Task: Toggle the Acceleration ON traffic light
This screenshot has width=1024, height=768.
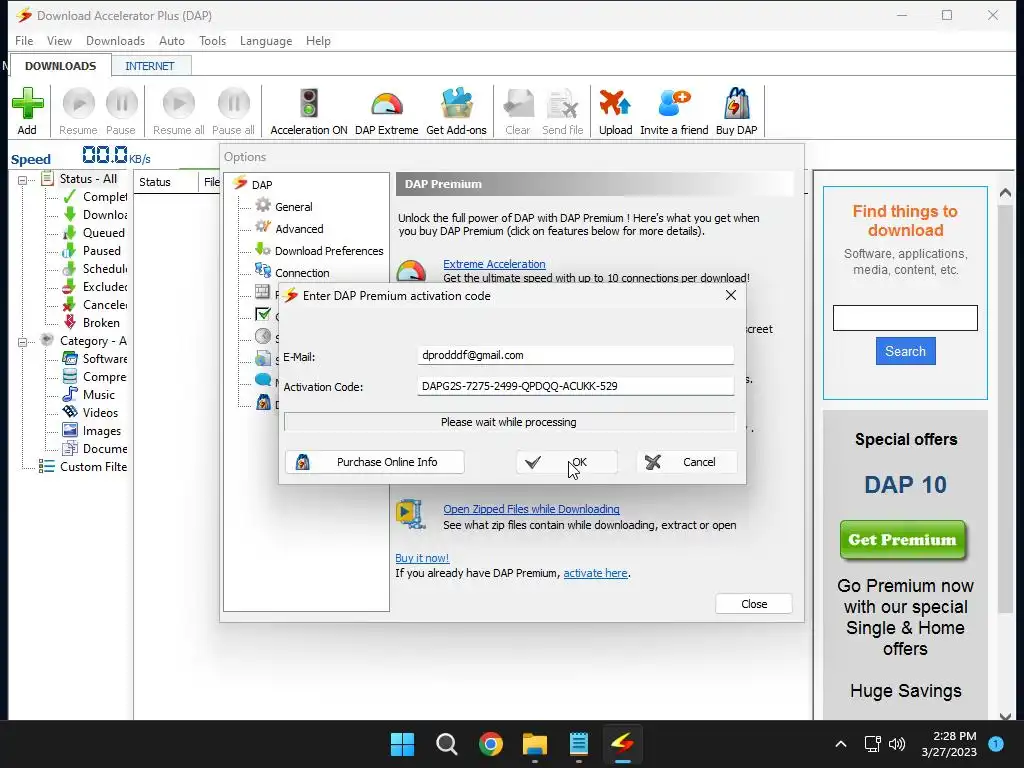Action: [x=309, y=104]
